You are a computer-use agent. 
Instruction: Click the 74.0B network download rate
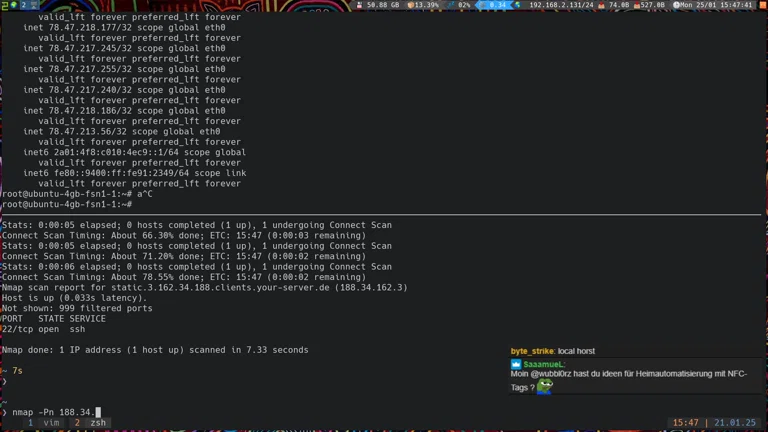[616, 5]
